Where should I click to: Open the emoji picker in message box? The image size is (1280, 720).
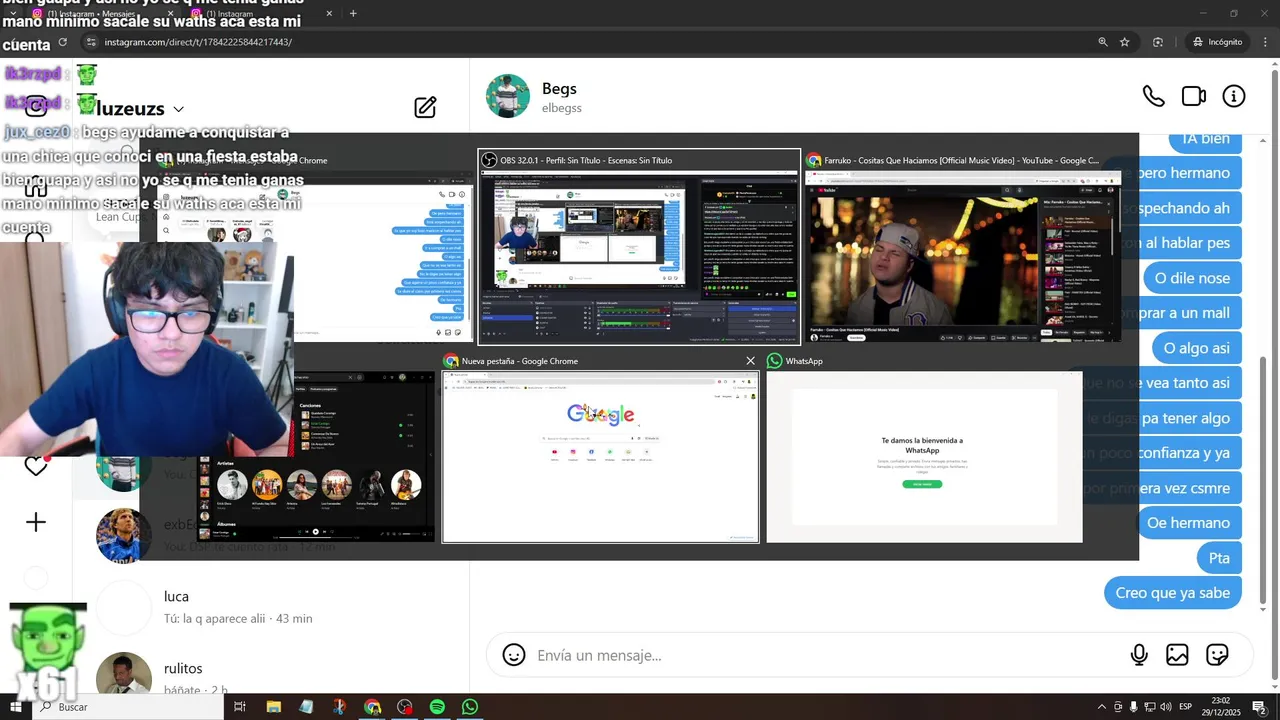coord(514,655)
